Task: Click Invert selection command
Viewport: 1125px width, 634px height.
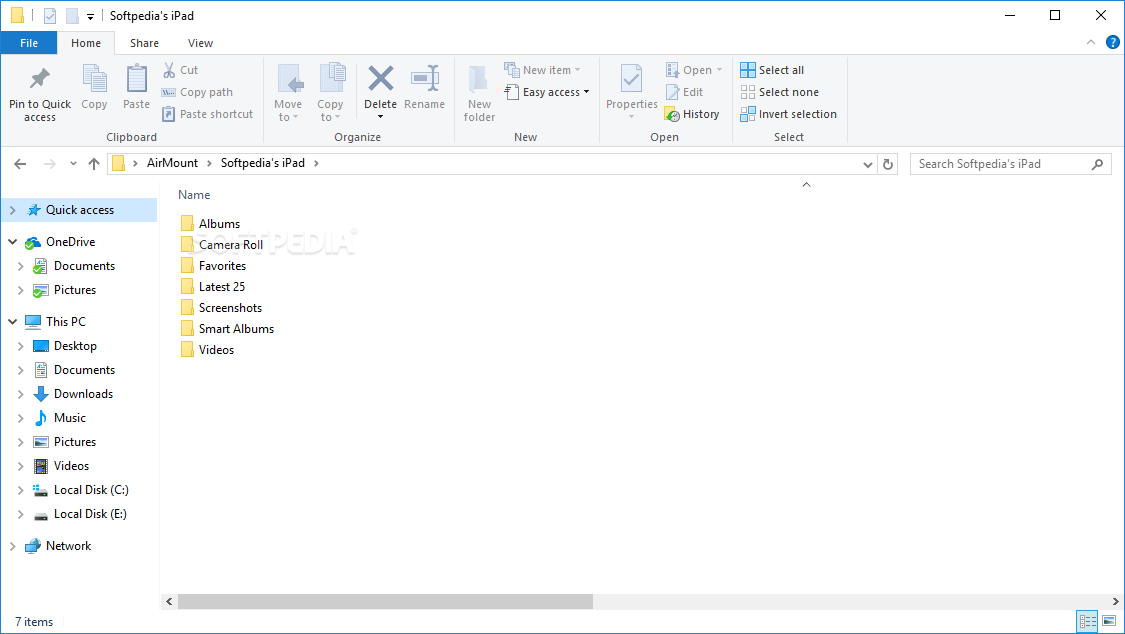Action: tap(789, 114)
